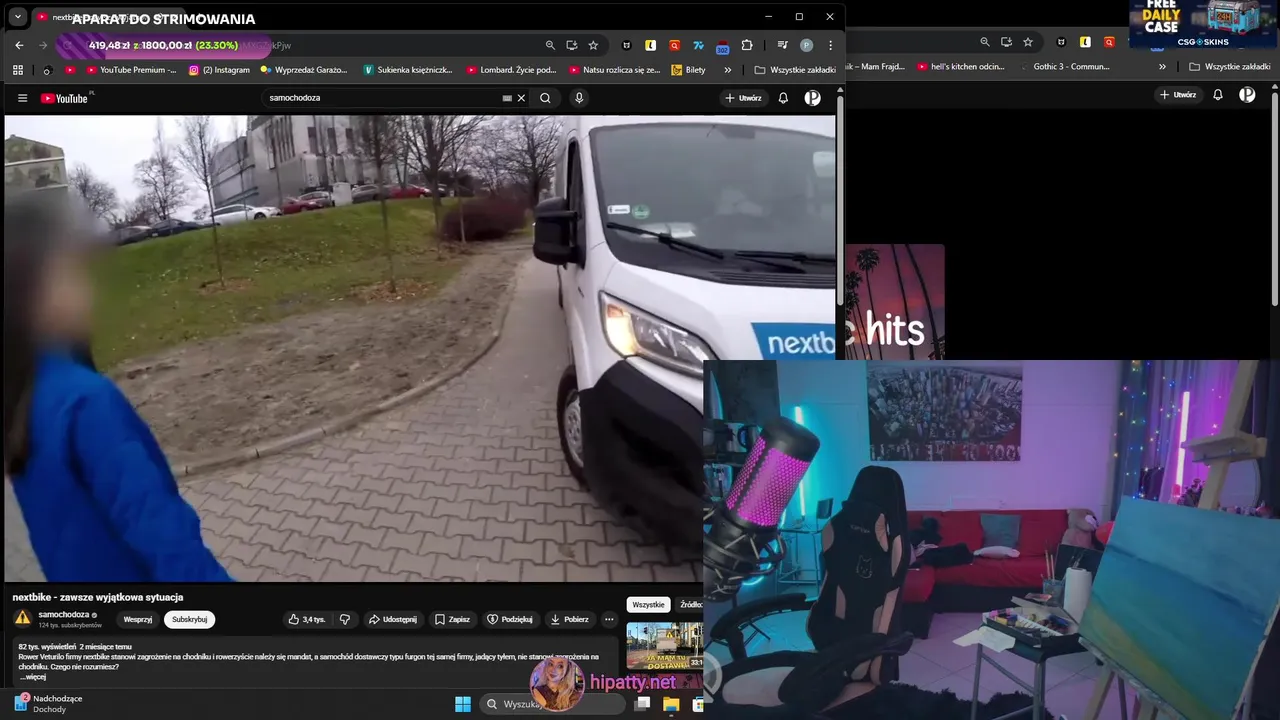Click the Zapisz save button
The image size is (1280, 720).
coord(452,619)
